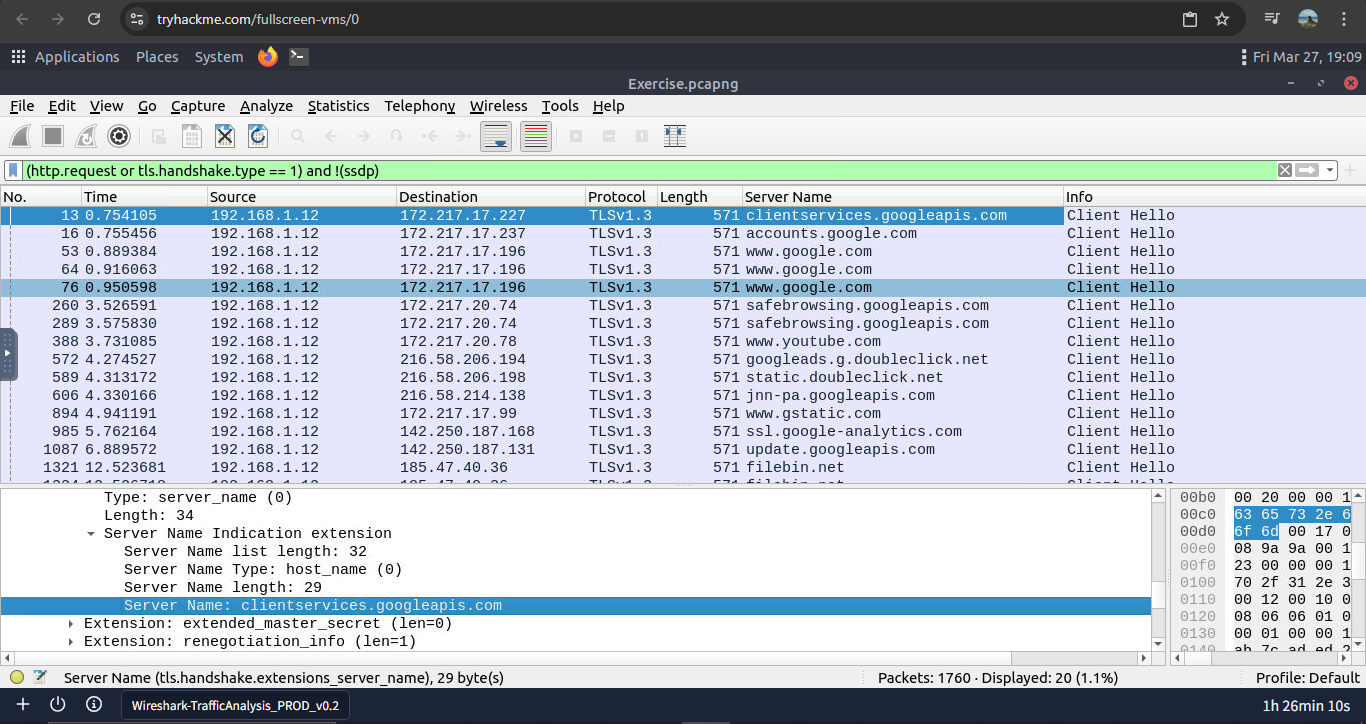The width and height of the screenshot is (1366, 724).
Task: Launch Firefox from the top panel
Action: point(267,57)
